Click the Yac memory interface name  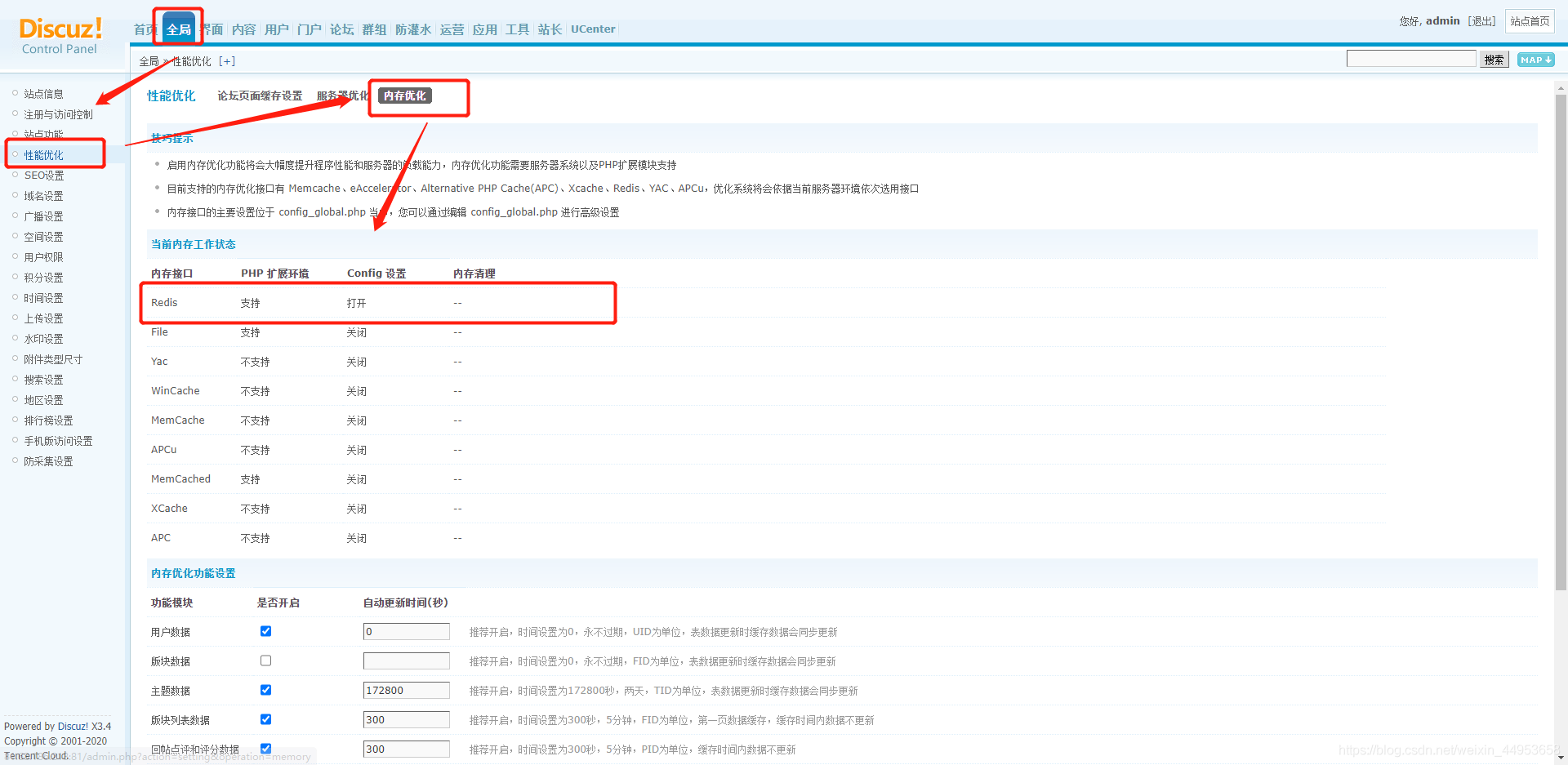click(x=159, y=362)
